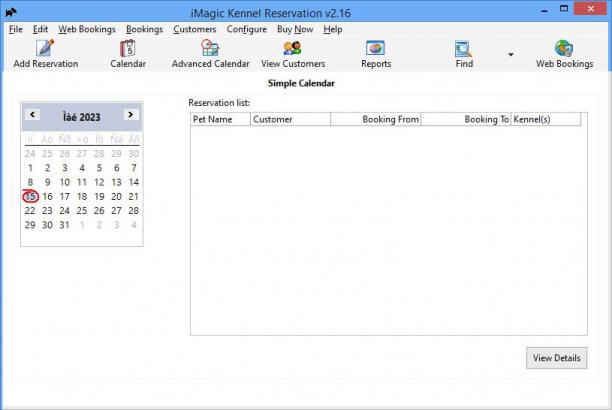
Task: Minimize the Kennel Reservation window
Action: [x=544, y=11]
